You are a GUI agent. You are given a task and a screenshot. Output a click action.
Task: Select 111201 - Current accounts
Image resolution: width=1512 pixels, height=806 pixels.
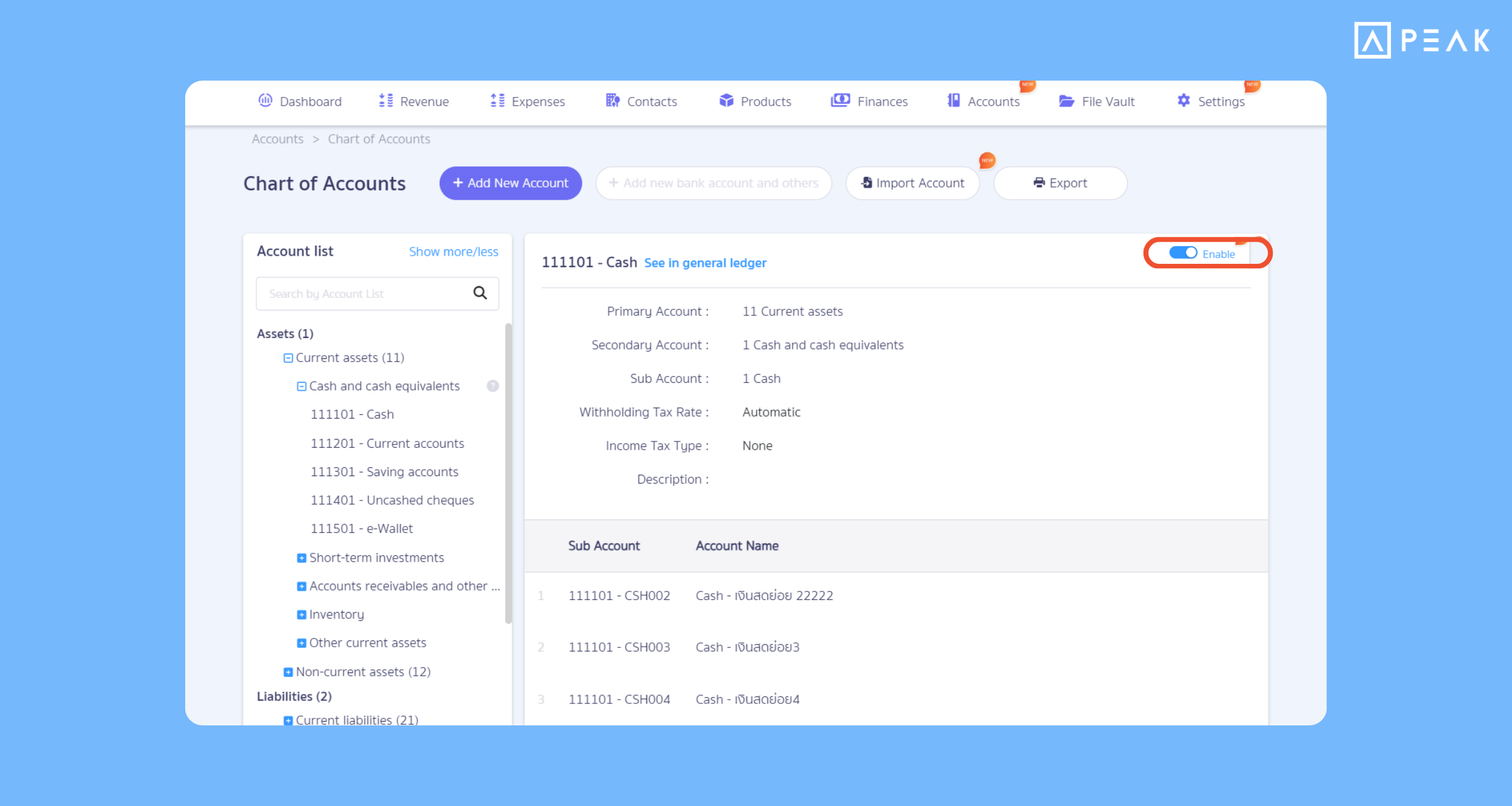pyautogui.click(x=387, y=443)
